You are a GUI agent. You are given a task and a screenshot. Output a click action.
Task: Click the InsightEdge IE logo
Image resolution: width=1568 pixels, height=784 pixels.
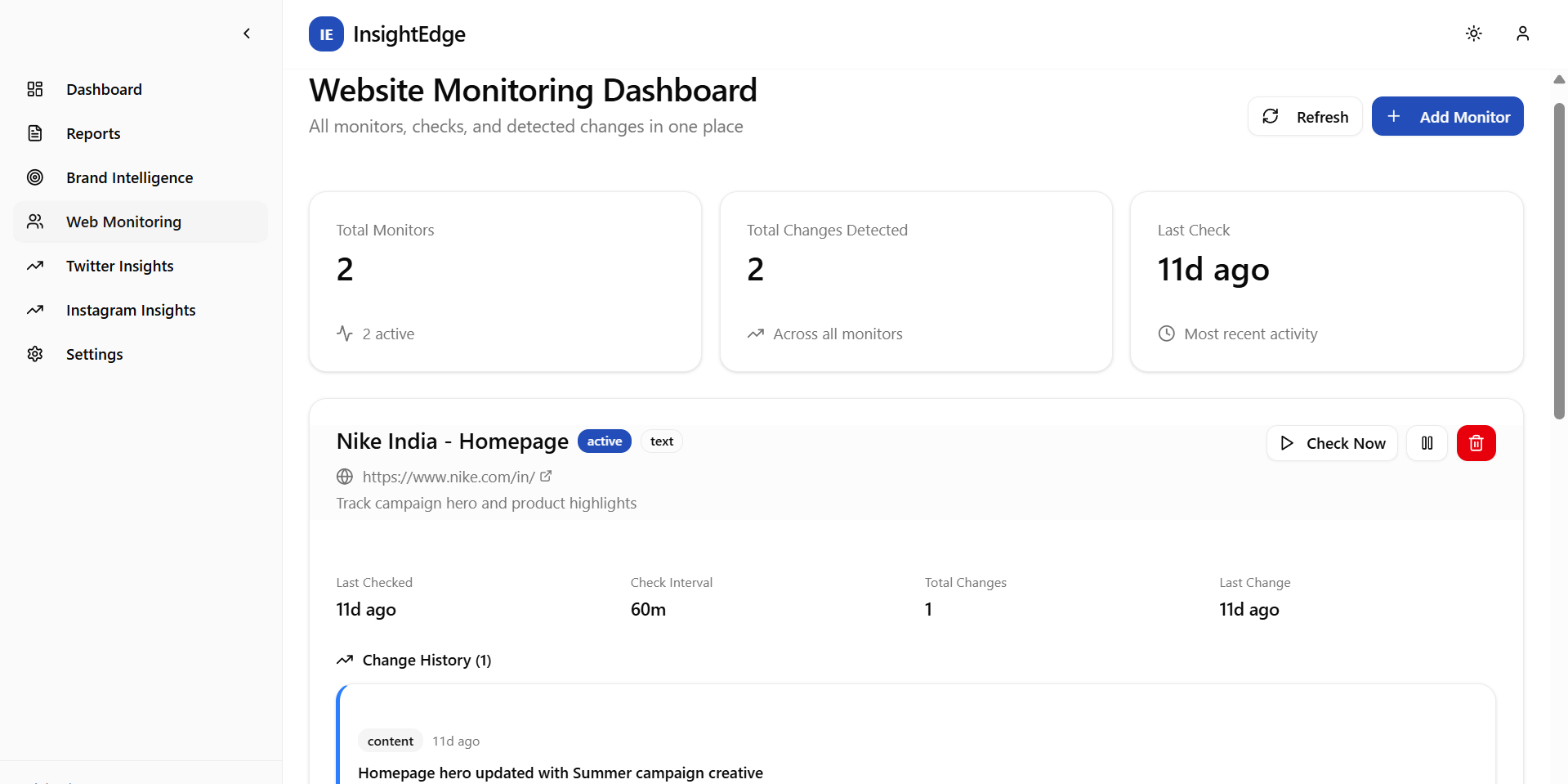click(326, 34)
